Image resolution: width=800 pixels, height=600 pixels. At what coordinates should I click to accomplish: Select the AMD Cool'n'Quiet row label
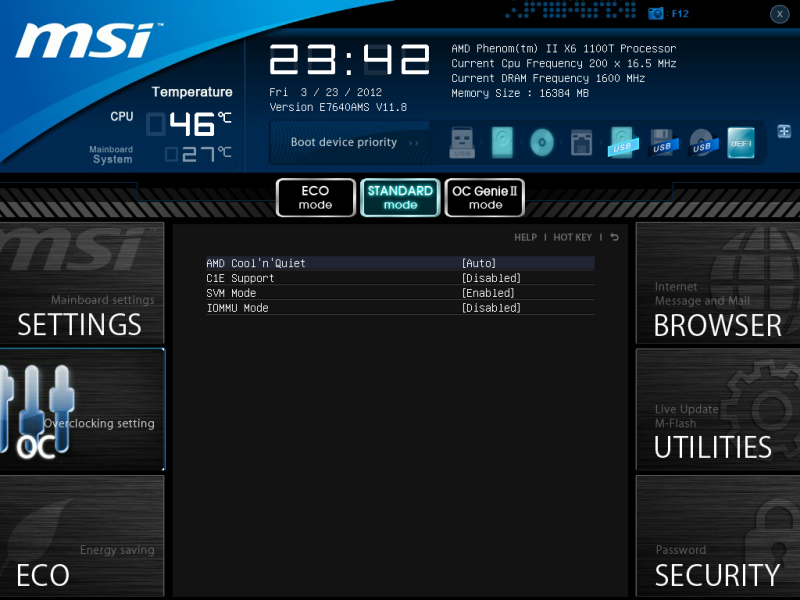(256, 263)
